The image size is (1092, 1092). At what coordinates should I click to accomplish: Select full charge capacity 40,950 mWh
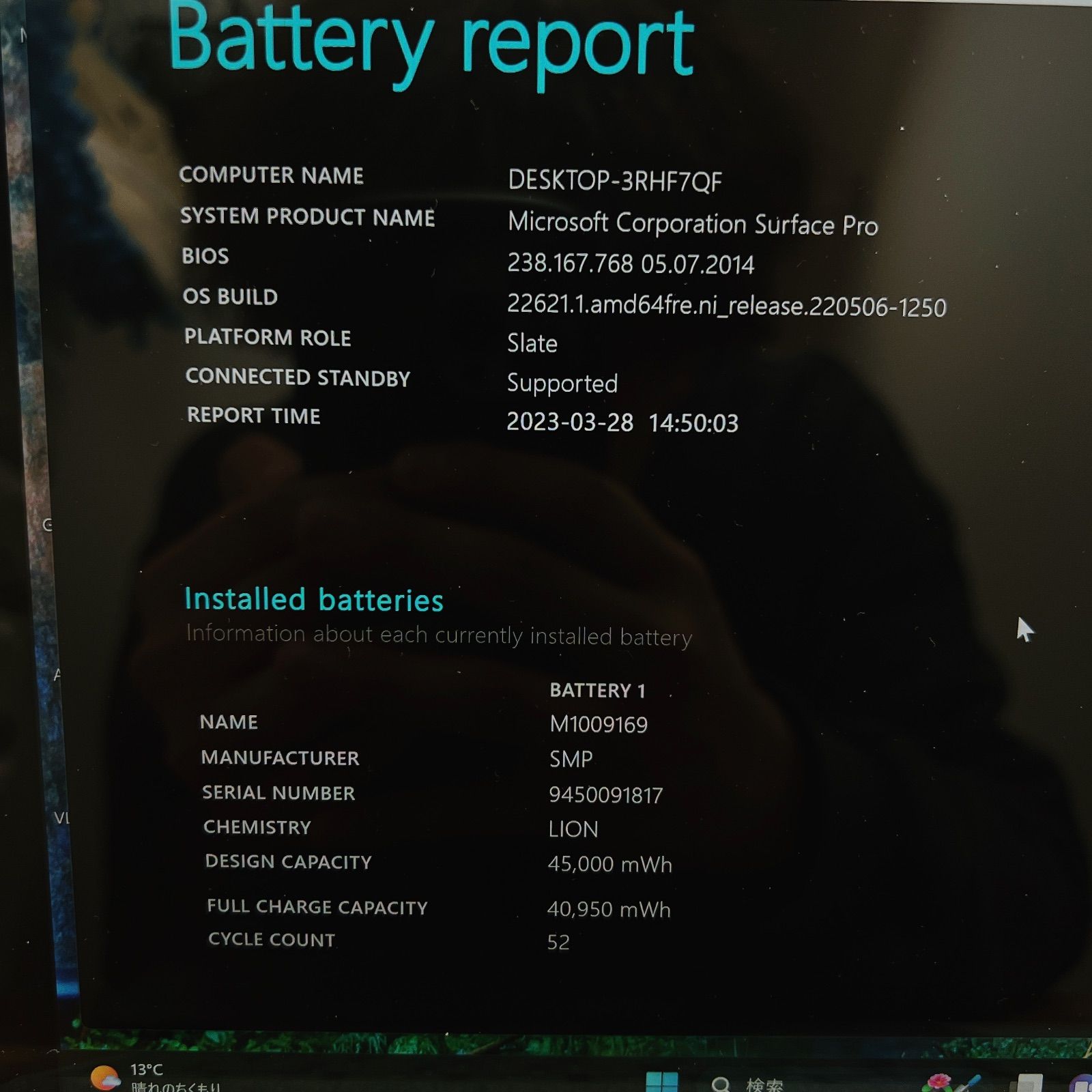[x=609, y=909]
